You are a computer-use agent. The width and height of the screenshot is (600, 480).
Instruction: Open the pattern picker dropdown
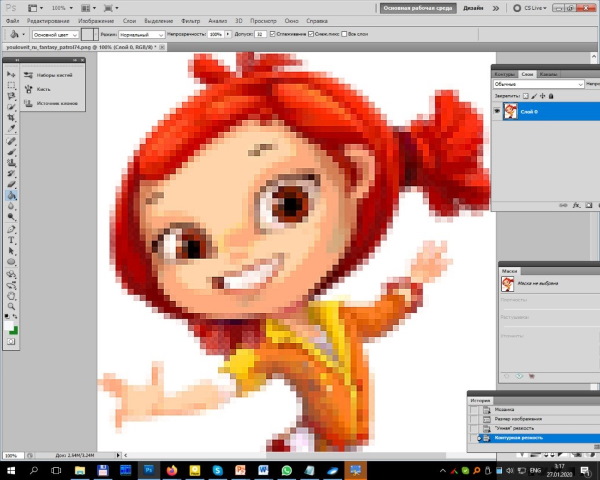pos(96,34)
